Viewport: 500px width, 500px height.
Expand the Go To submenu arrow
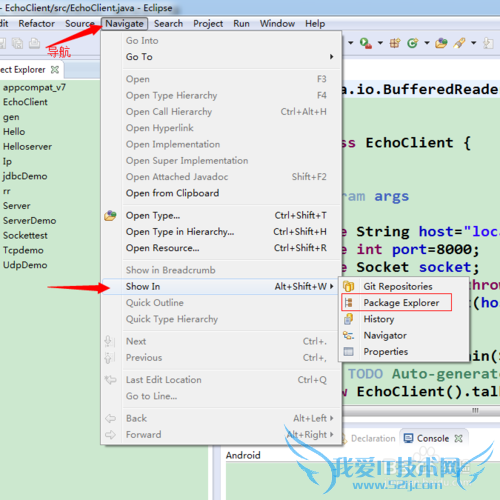[331, 57]
